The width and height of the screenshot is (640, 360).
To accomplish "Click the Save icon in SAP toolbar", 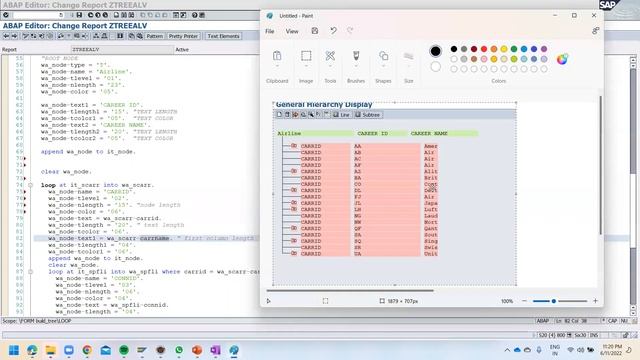I will click(x=79, y=15).
